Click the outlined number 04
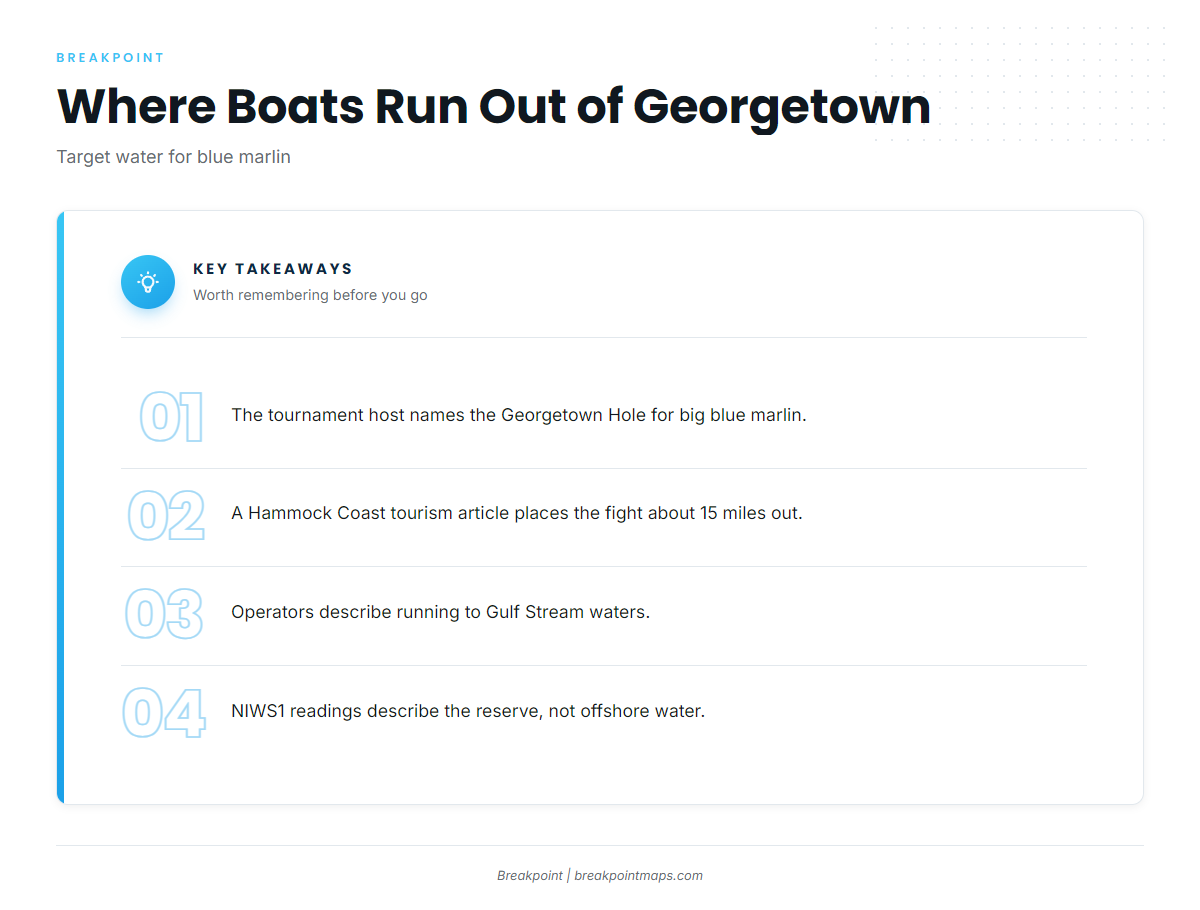Image resolution: width=1200 pixels, height=910 pixels. [164, 713]
